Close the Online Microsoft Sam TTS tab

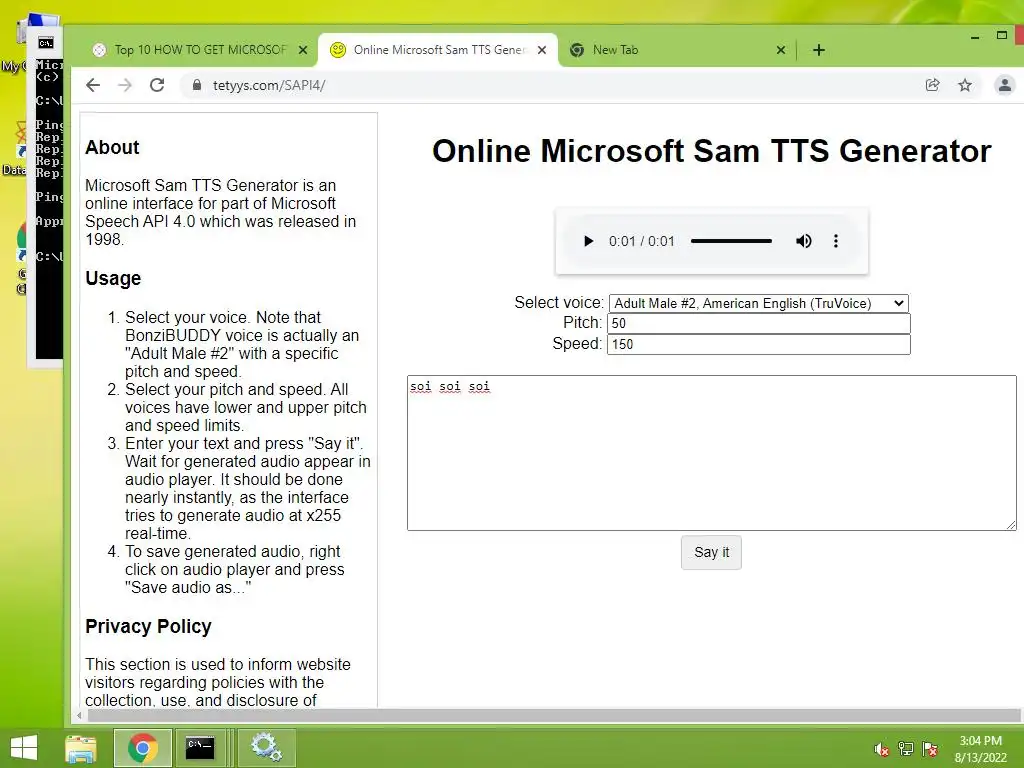(x=541, y=50)
